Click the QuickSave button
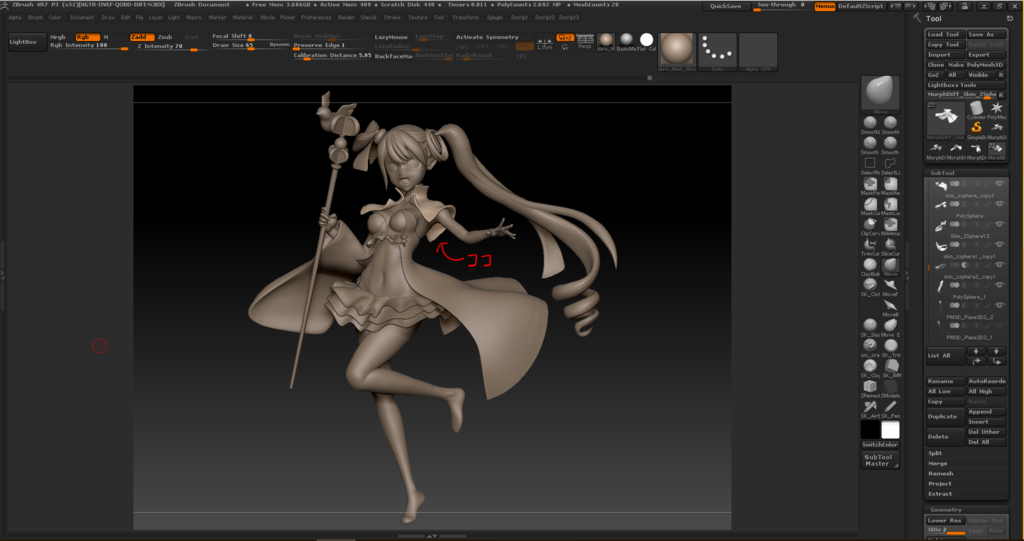The image size is (1024, 541). pos(726,6)
